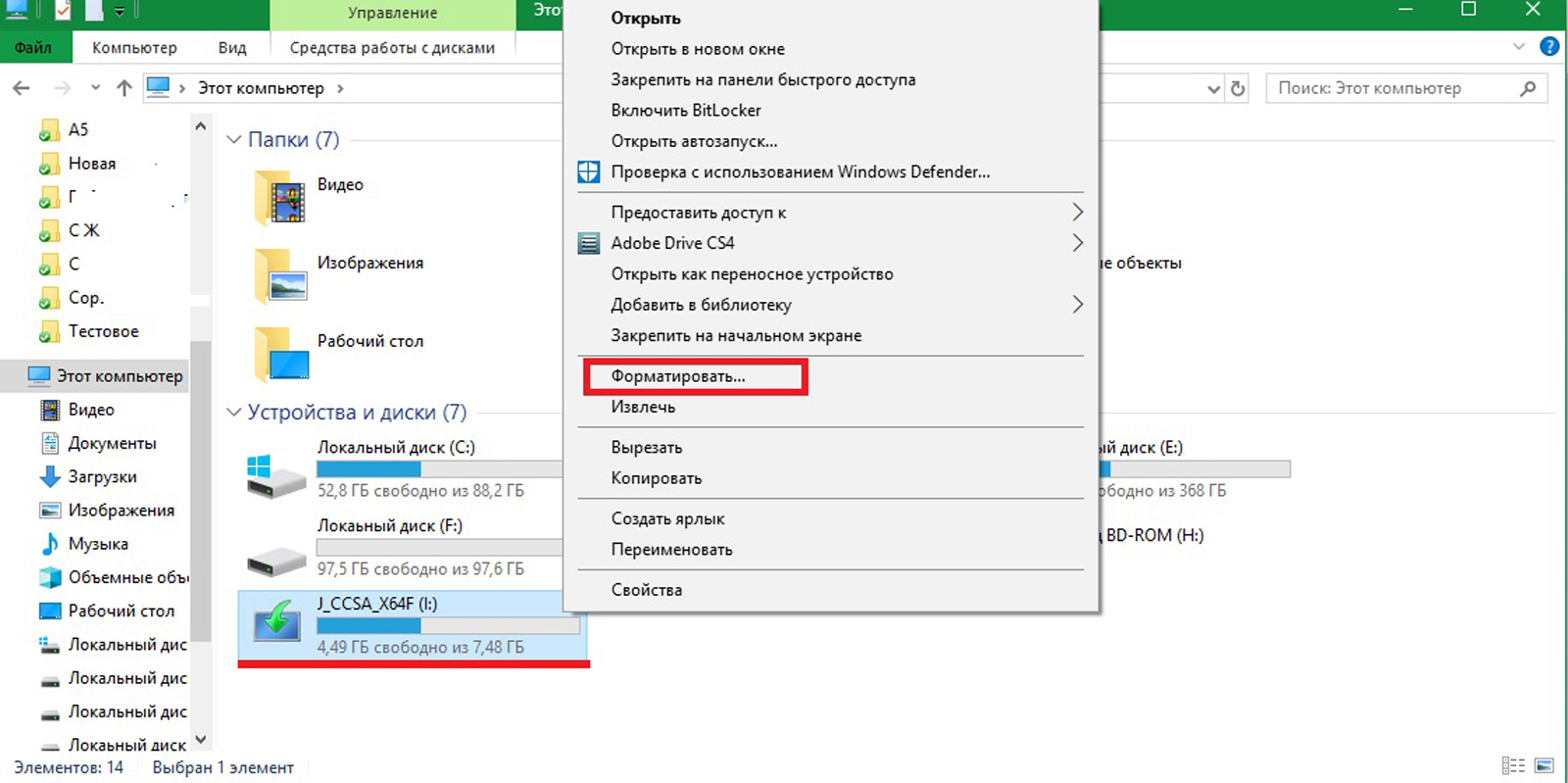The image size is (1568, 783).
Task: Choose Включить BitLocker
Action: coord(686,111)
